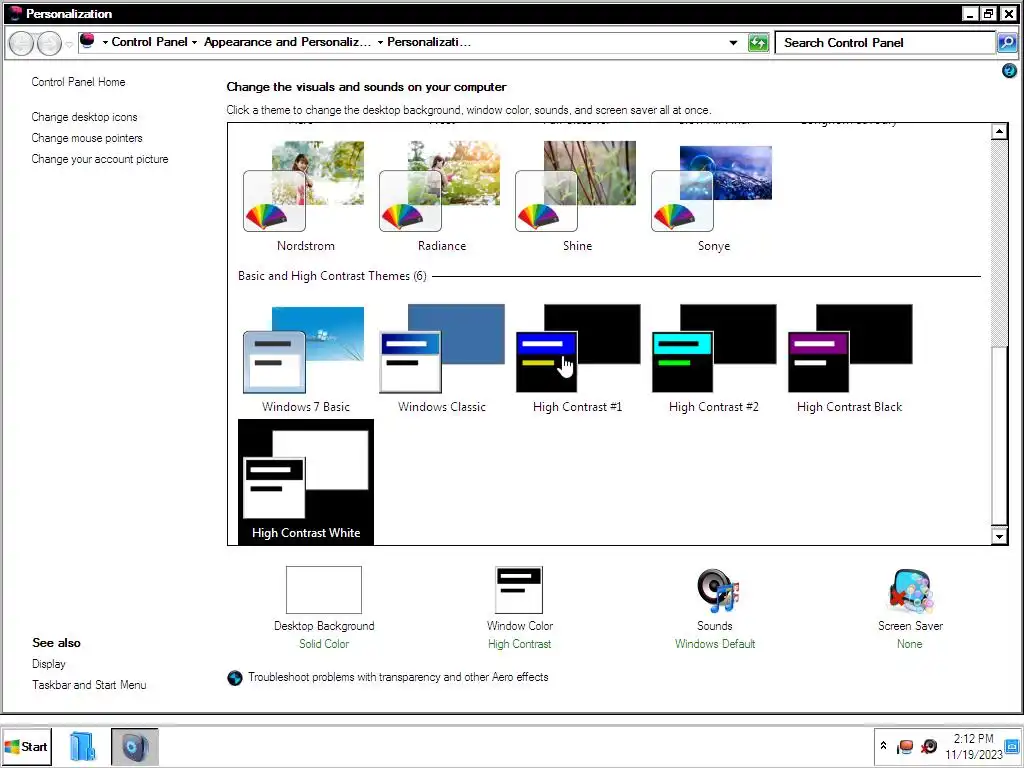Click the Solid Color link
The width and height of the screenshot is (1024, 768).
[324, 644]
